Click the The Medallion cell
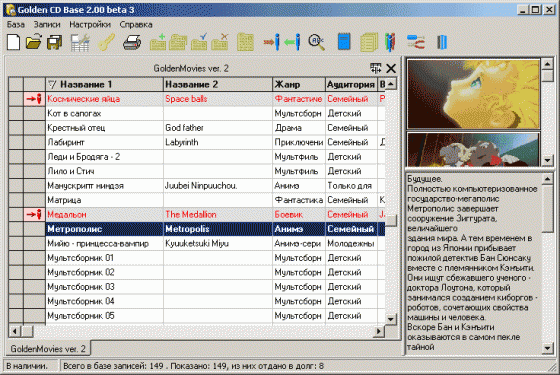This screenshot has width=560, height=375. [218, 214]
